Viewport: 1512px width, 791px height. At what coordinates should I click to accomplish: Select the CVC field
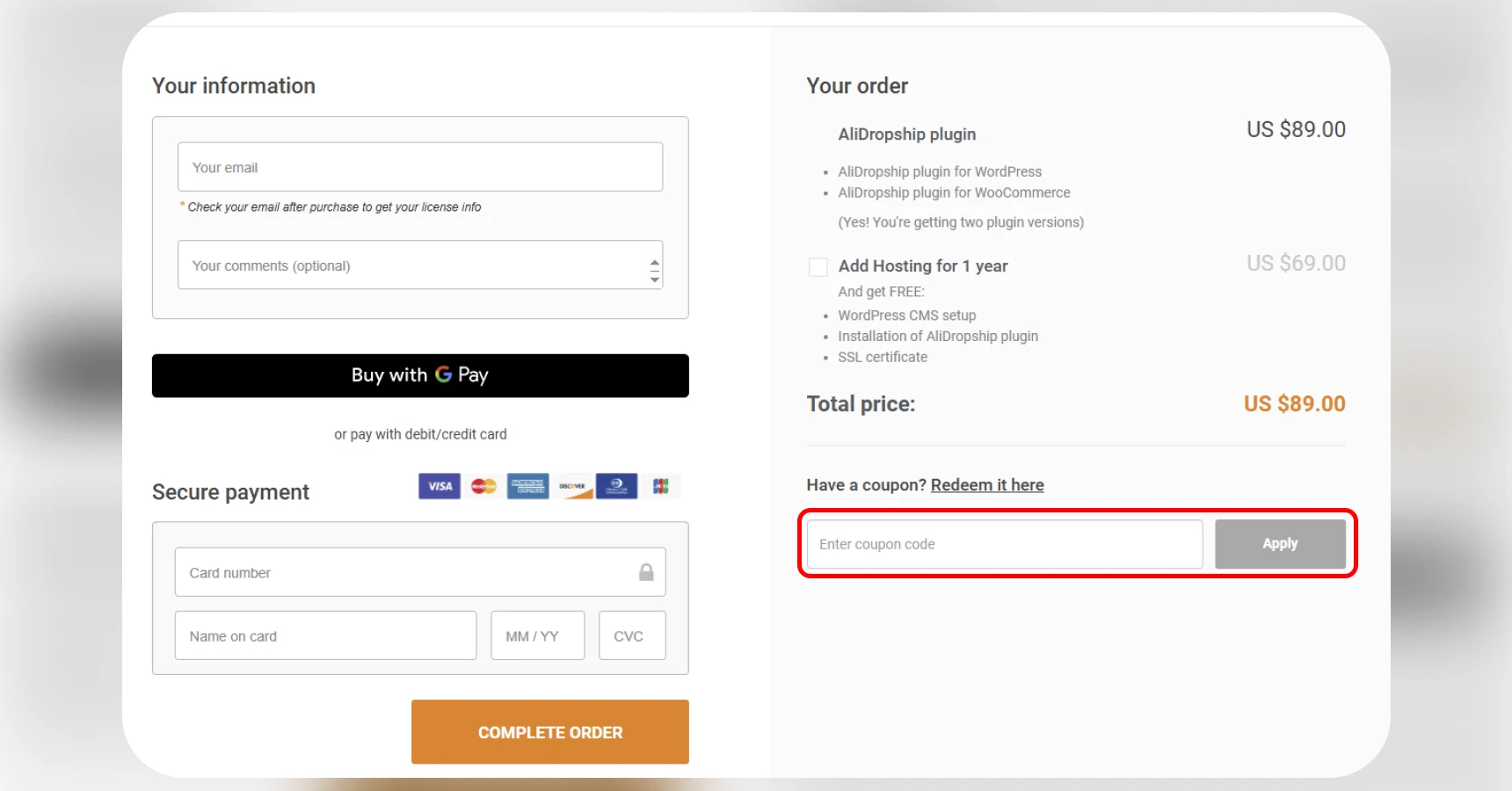pos(631,635)
